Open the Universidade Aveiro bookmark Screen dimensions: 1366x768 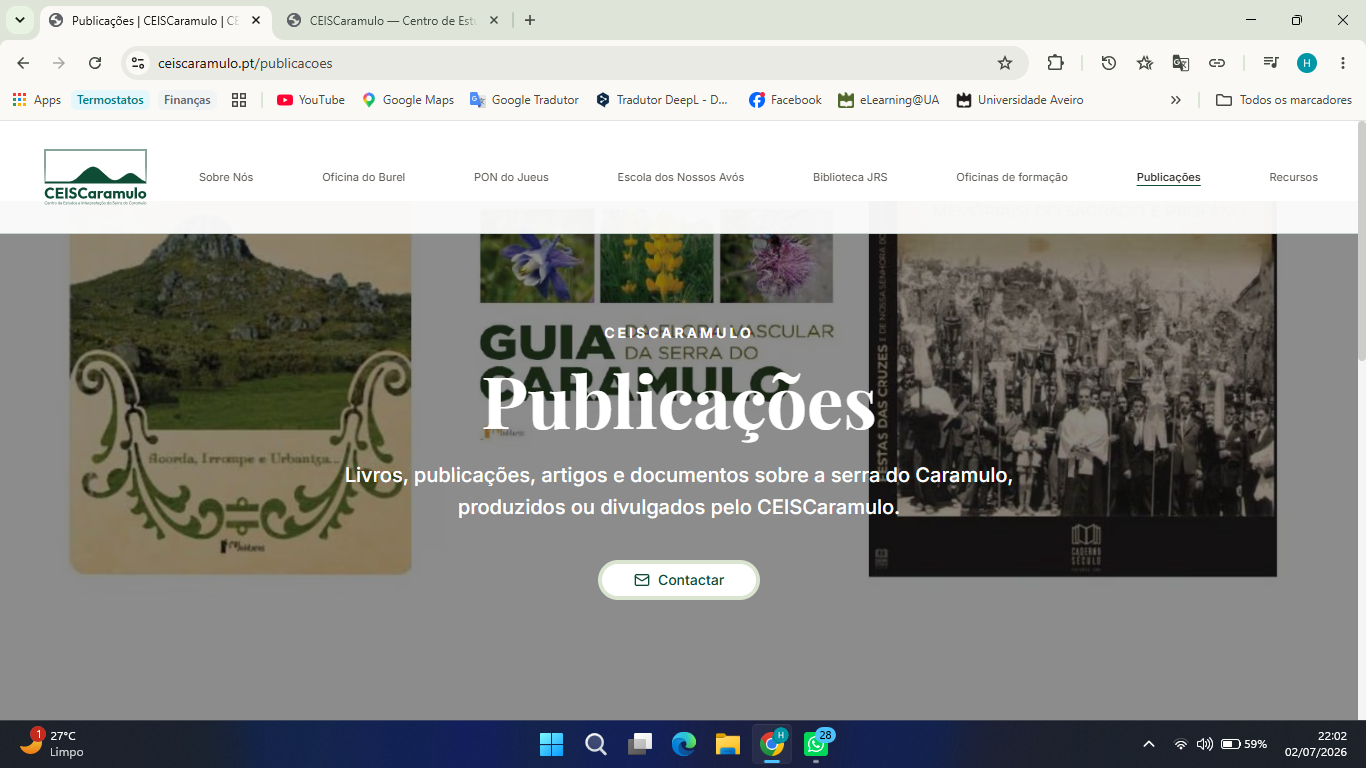(x=1020, y=100)
